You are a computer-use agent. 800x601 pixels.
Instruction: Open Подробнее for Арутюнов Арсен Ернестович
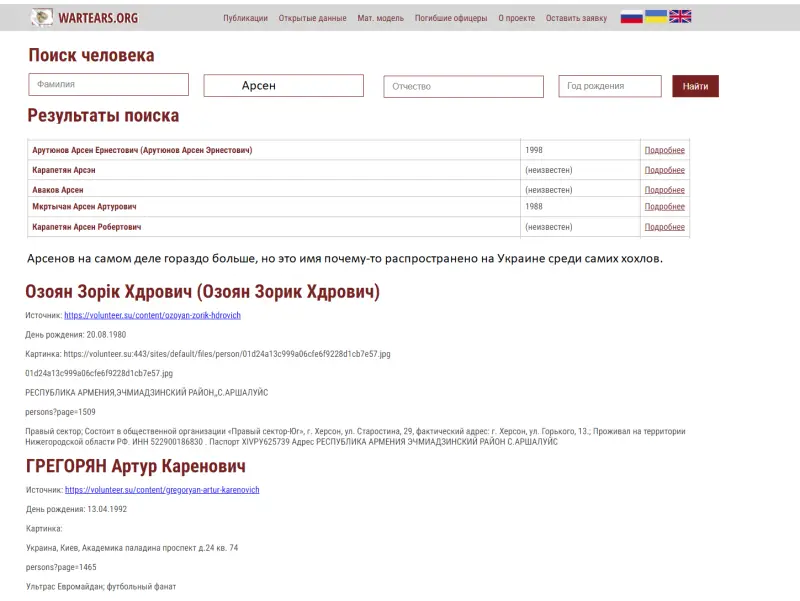pos(664,150)
